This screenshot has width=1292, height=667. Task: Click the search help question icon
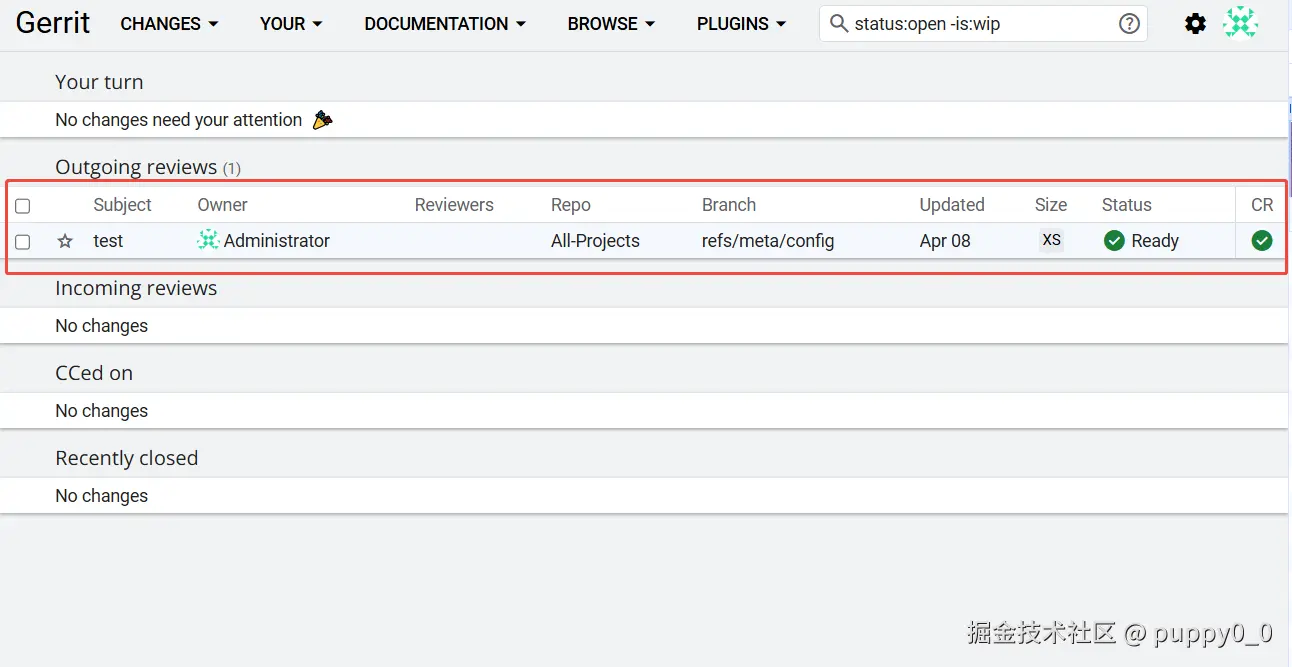pos(1129,24)
